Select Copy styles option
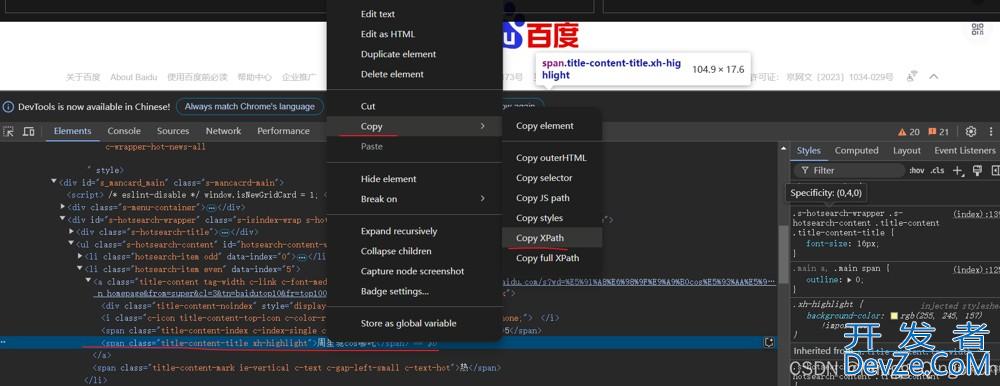This screenshot has width=1000, height=386. pos(552,218)
